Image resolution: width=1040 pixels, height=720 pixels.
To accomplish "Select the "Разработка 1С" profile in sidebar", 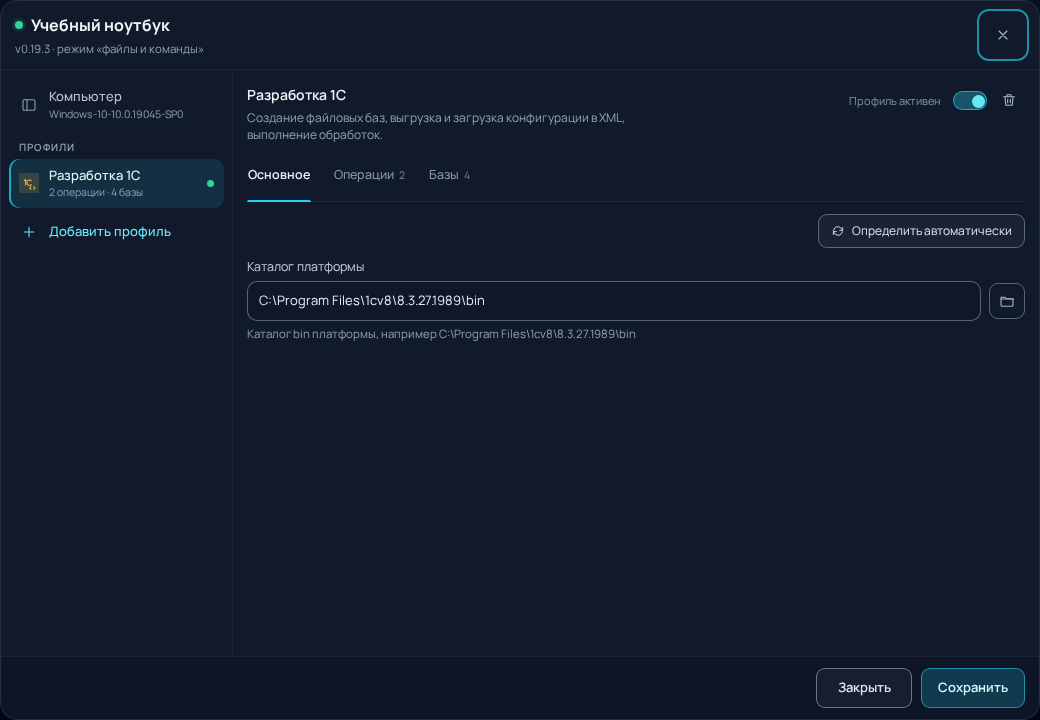I will click(x=116, y=183).
